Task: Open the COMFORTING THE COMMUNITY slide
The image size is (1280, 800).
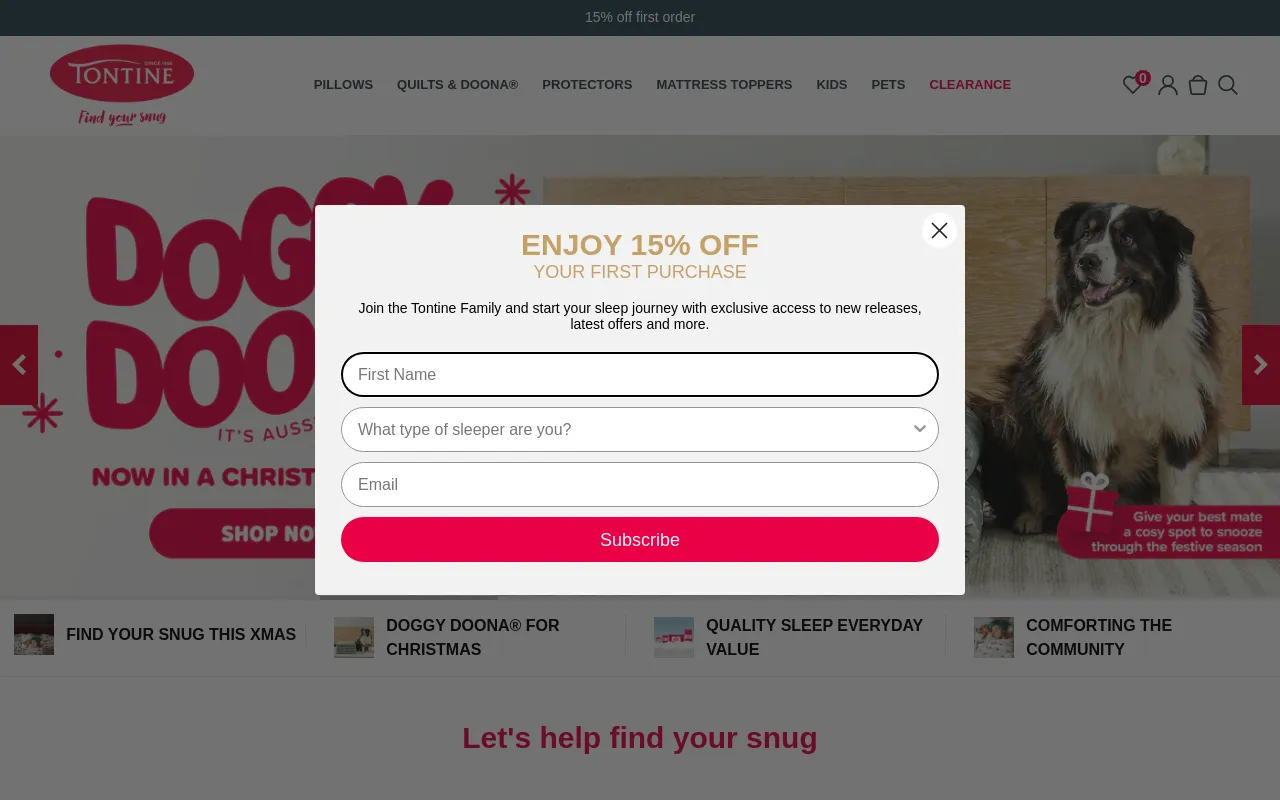Action: click(1099, 637)
